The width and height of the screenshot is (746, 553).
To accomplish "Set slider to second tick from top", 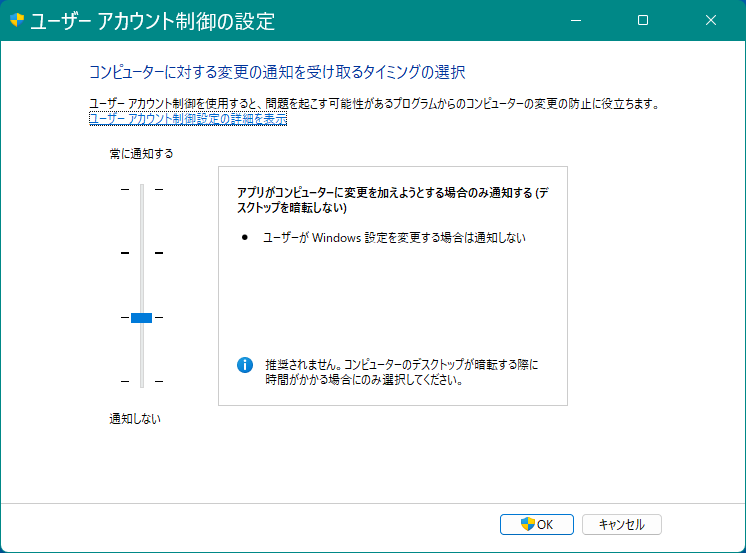I will (x=142, y=253).
